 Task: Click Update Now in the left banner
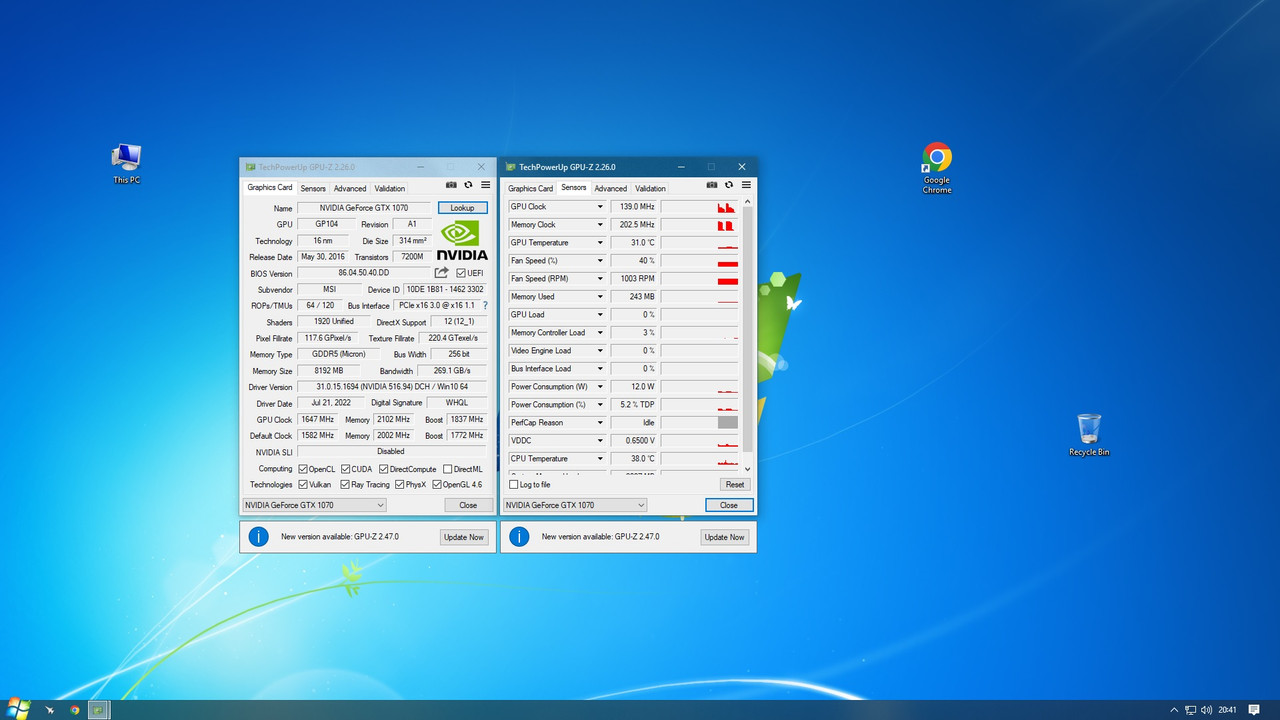point(464,537)
